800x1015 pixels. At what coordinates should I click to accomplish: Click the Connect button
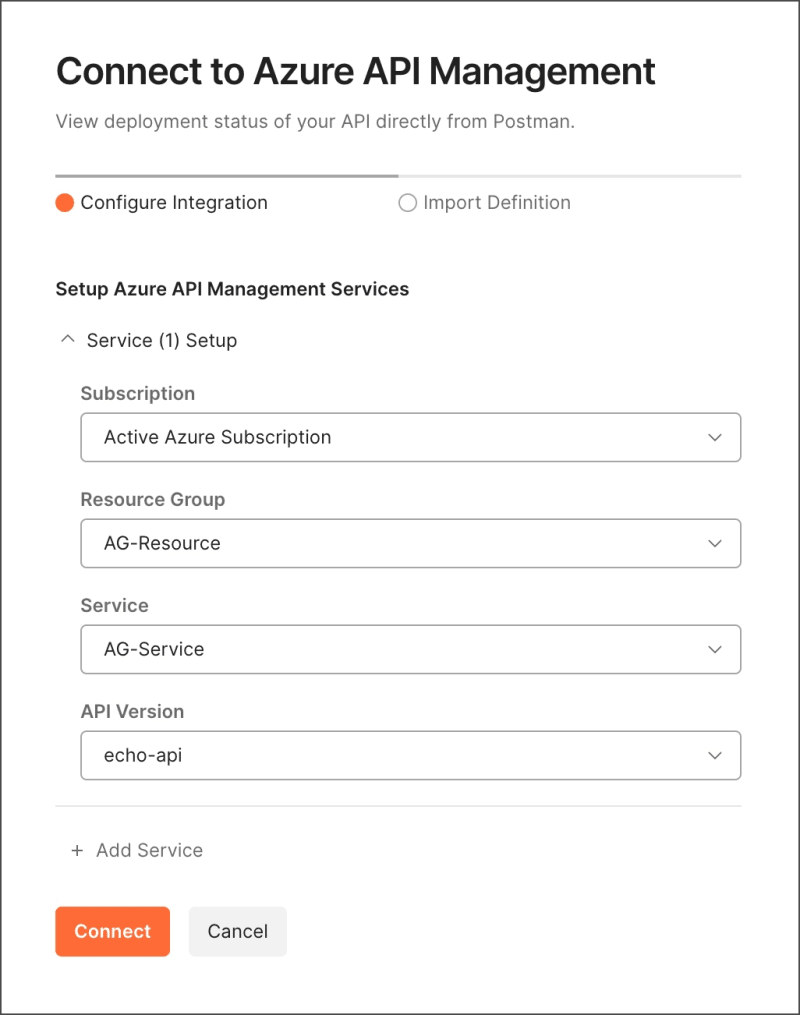[112, 931]
